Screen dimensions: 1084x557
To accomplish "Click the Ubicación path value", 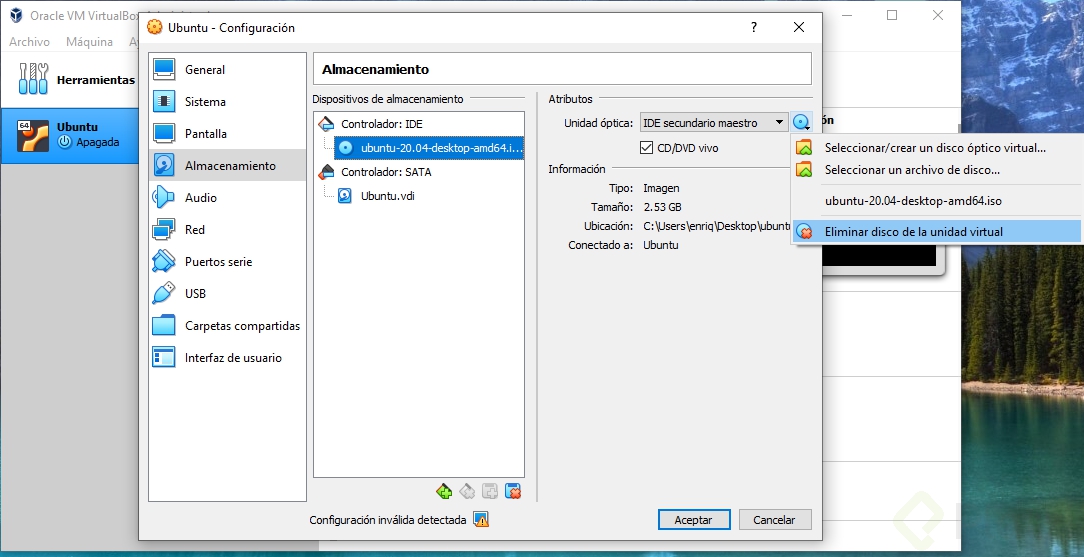I will [x=716, y=226].
